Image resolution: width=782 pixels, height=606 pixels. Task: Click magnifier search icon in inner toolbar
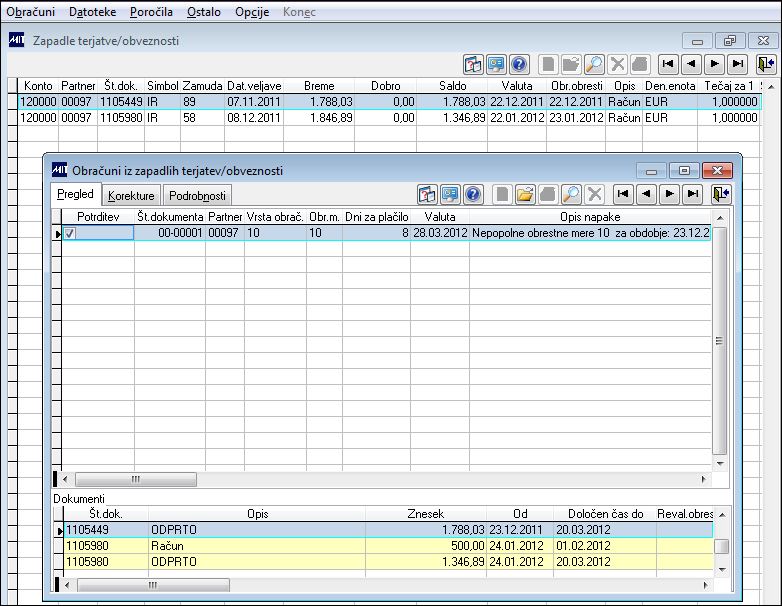coord(571,194)
